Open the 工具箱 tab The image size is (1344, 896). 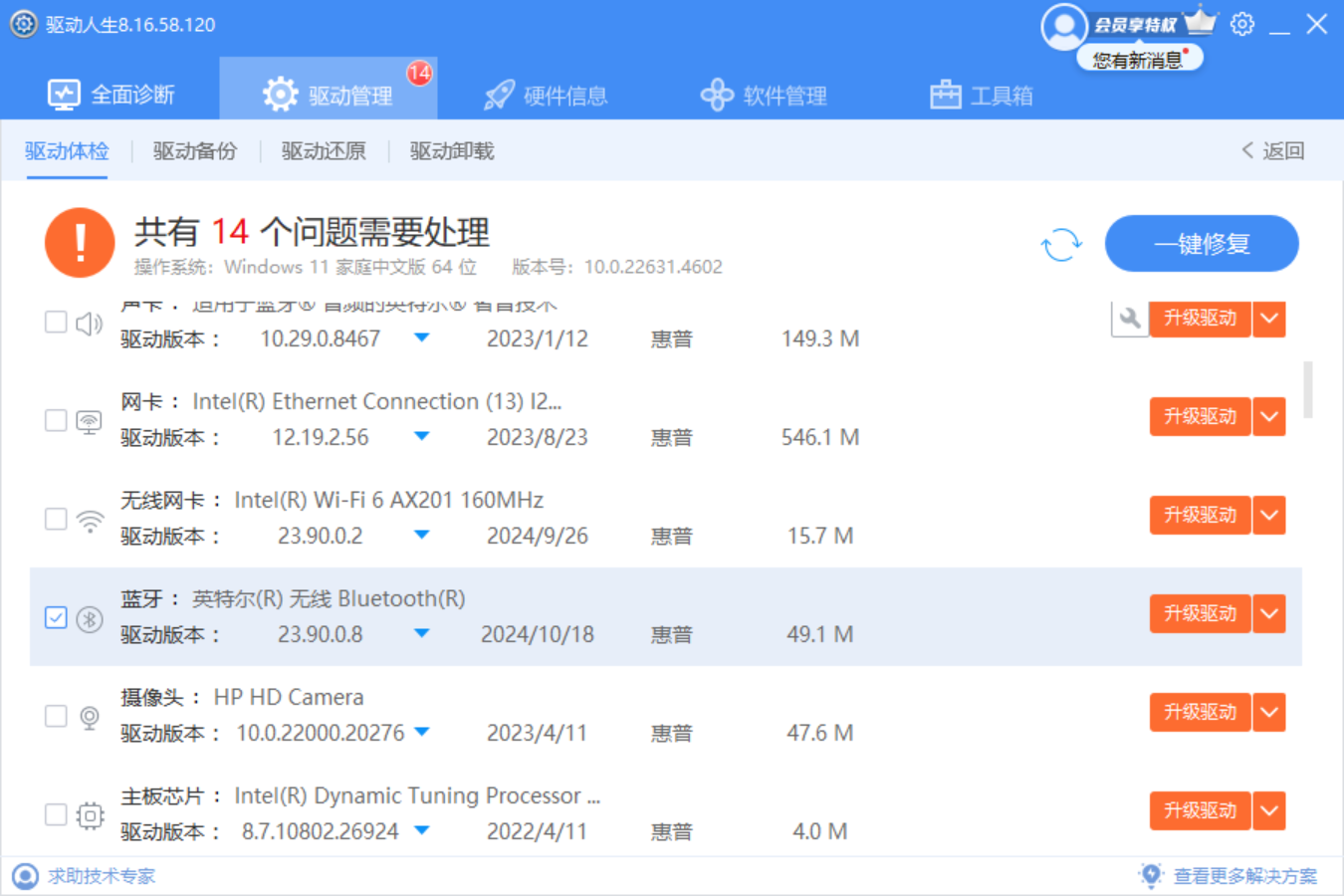coord(982,95)
